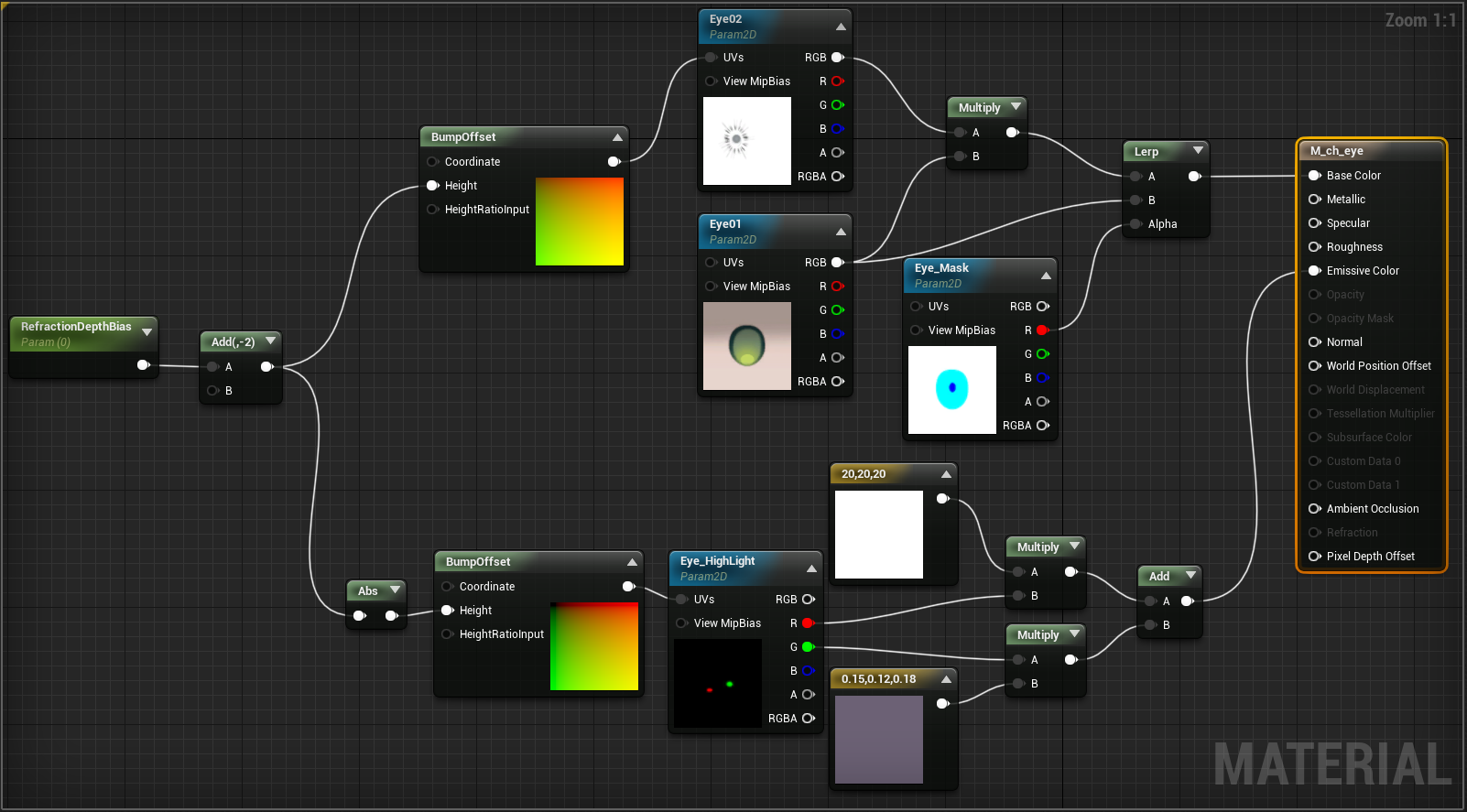
Task: Click M_ch_eye Normal pin
Action: [1315, 342]
